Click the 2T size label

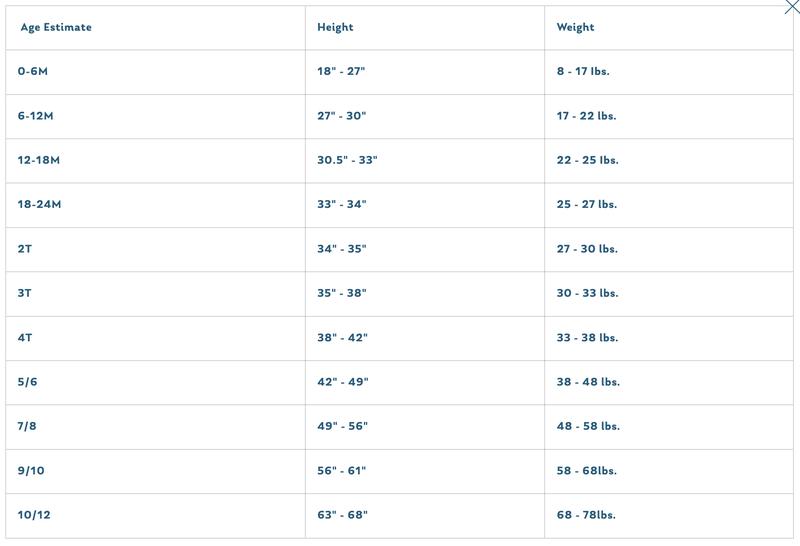coord(25,249)
